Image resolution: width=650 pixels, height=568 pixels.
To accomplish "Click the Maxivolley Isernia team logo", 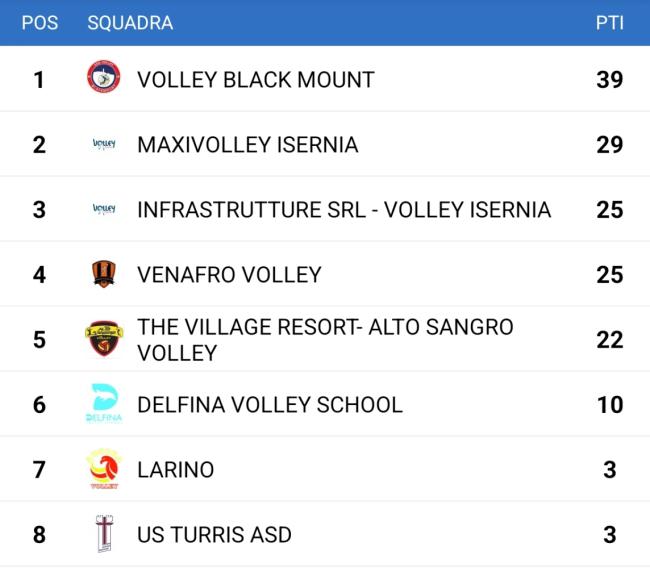I will (104, 144).
